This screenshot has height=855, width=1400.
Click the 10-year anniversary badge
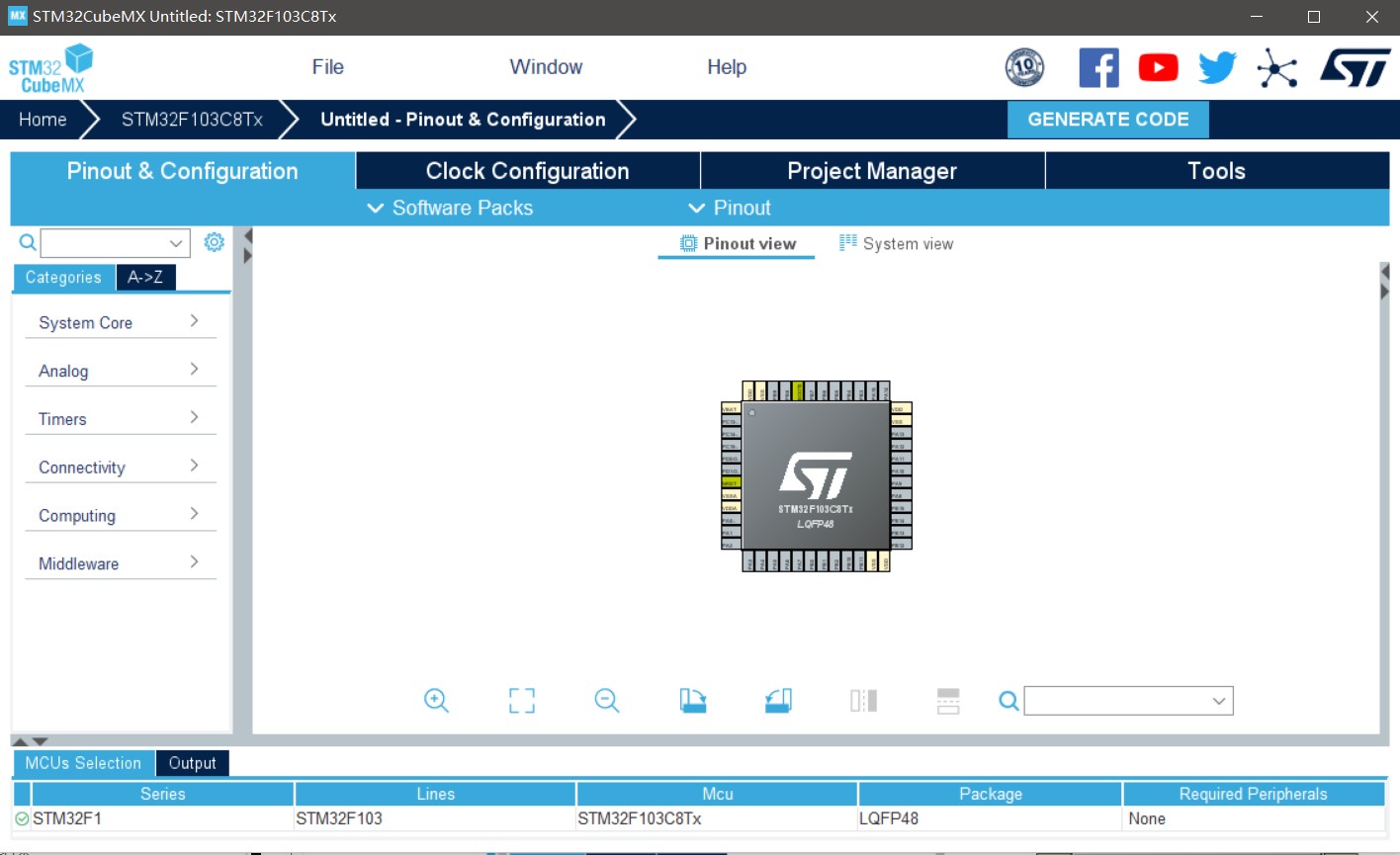(x=1024, y=68)
